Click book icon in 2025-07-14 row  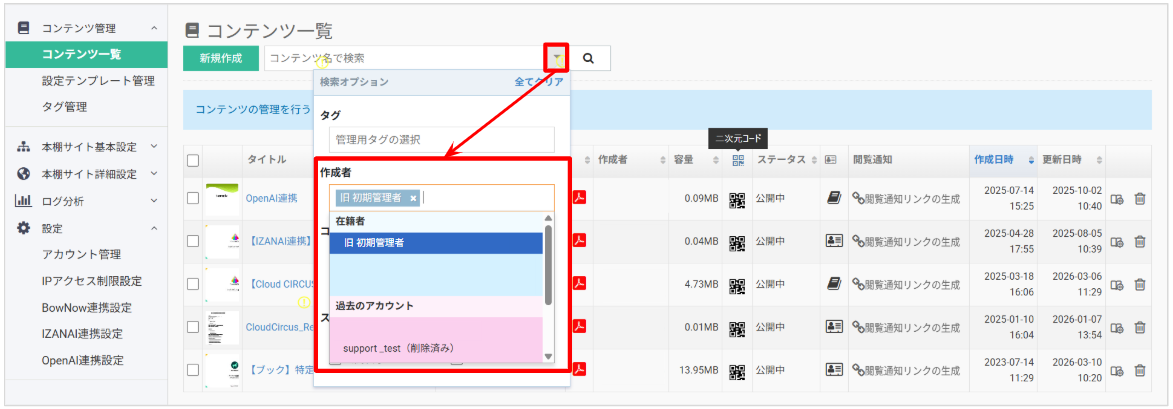(833, 198)
